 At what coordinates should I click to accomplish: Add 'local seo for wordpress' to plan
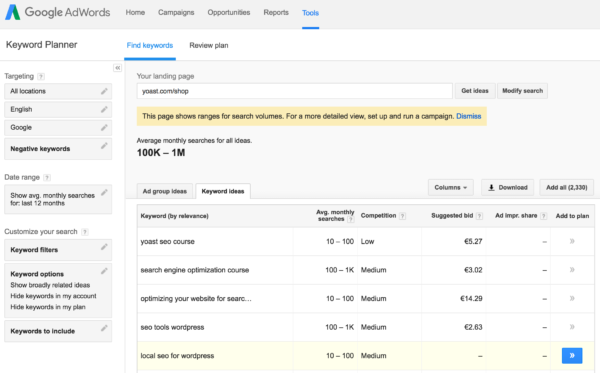coord(572,356)
